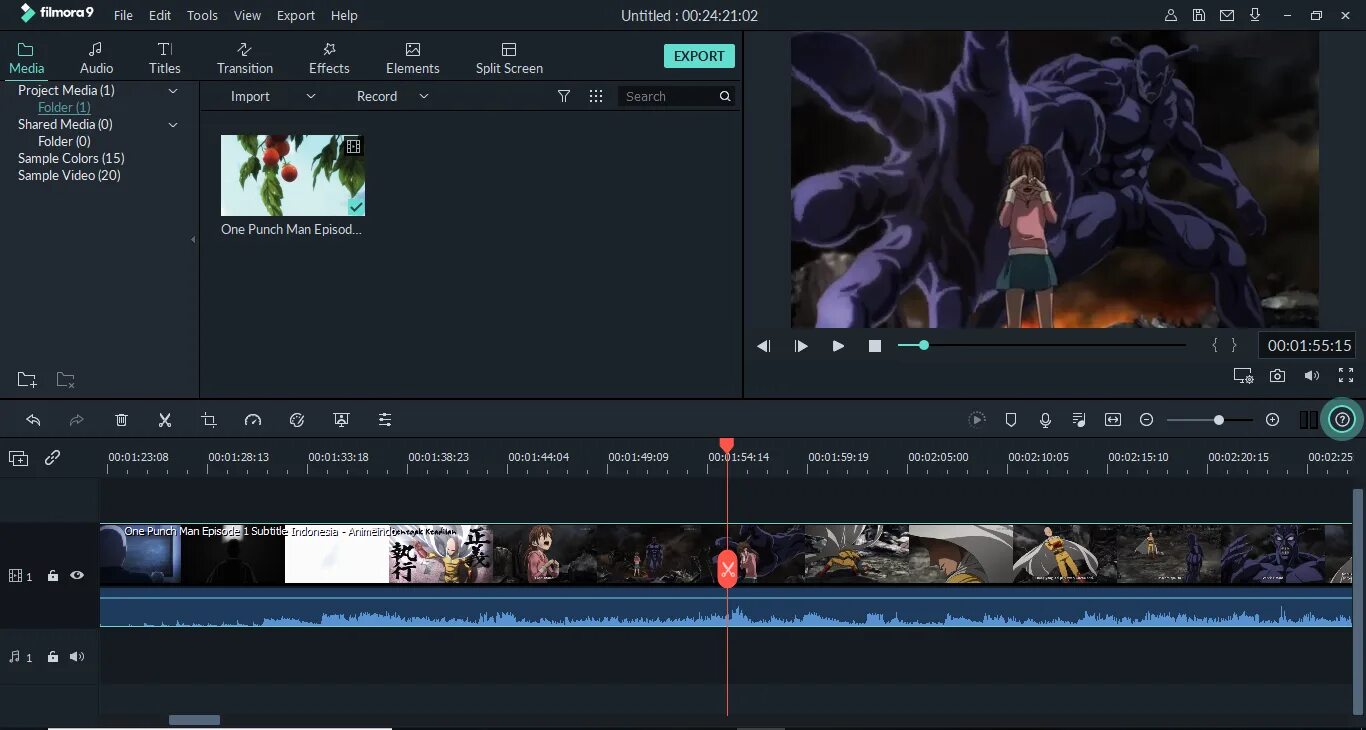1366x730 pixels.
Task: Zoom out the timeline with minus icon
Action: 1147,420
